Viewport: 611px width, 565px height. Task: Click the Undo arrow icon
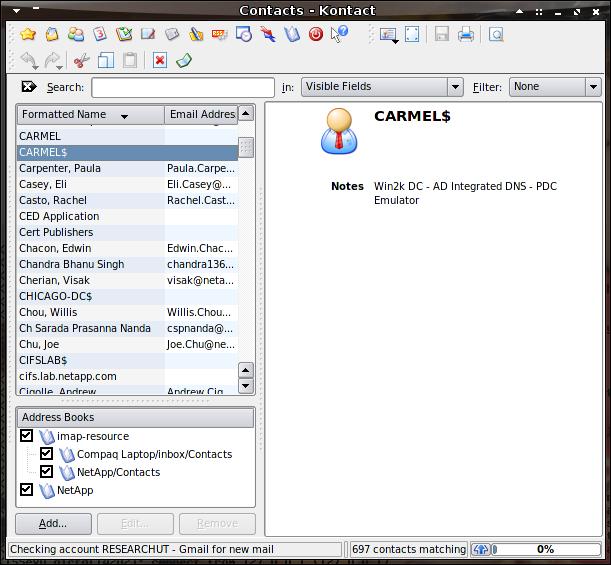click(x=29, y=61)
